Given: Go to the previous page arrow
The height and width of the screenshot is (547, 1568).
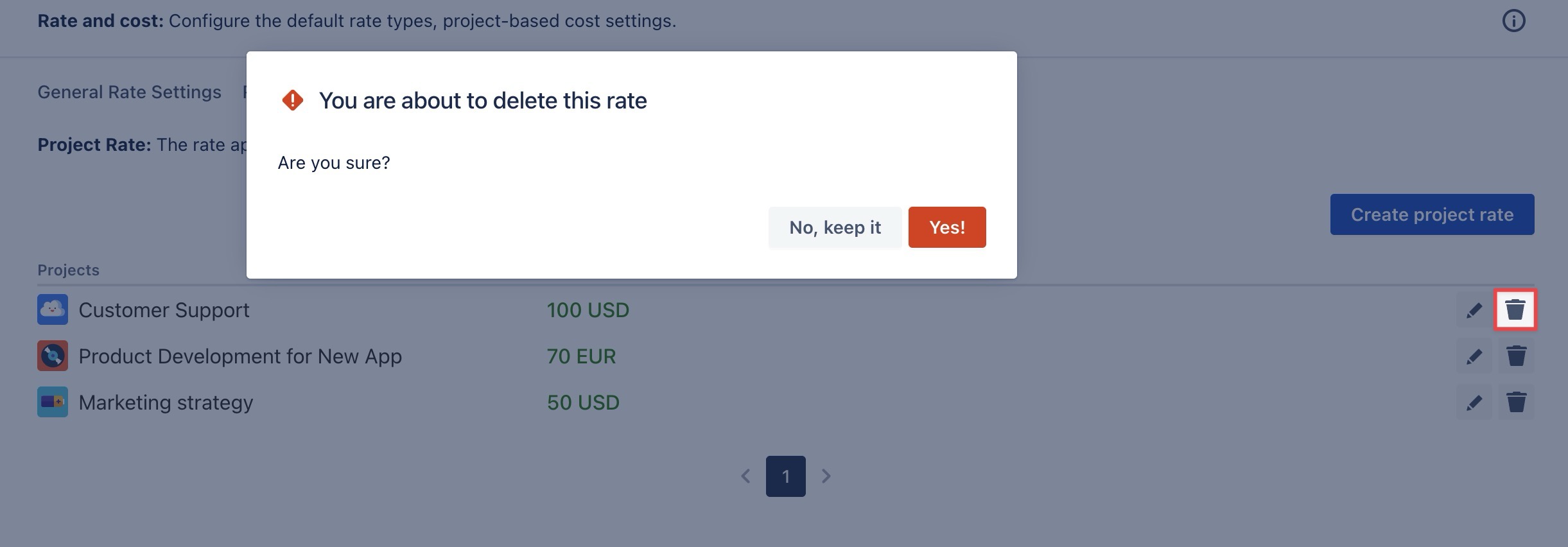Looking at the screenshot, I should pos(745,476).
